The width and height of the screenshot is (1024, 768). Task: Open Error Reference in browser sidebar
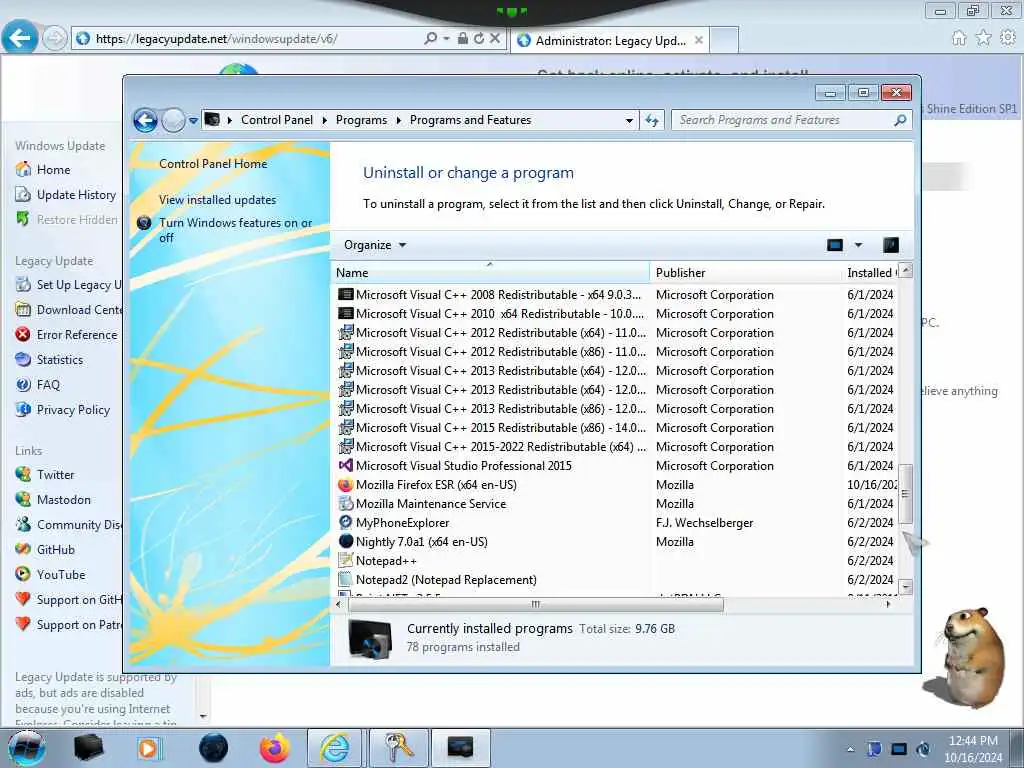[x=77, y=335]
